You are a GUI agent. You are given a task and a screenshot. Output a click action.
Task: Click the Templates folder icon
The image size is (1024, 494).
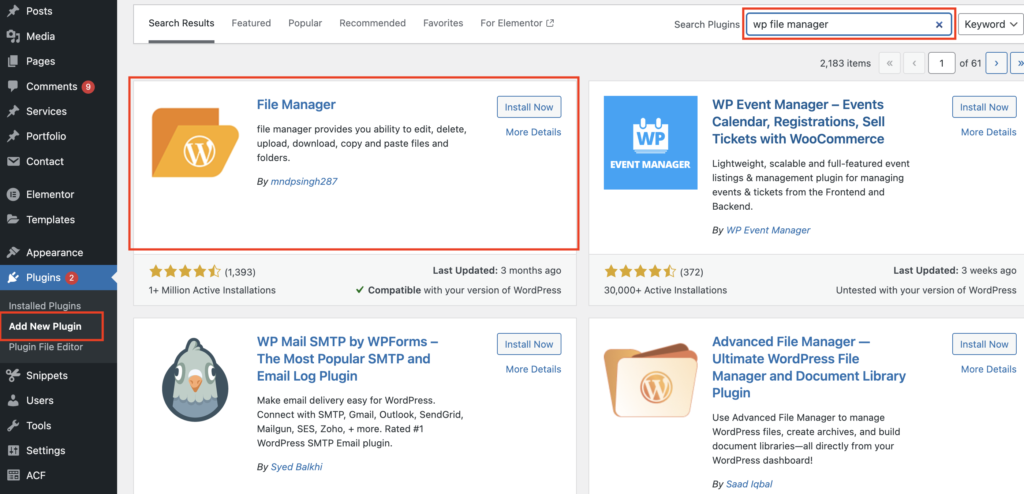[12, 220]
